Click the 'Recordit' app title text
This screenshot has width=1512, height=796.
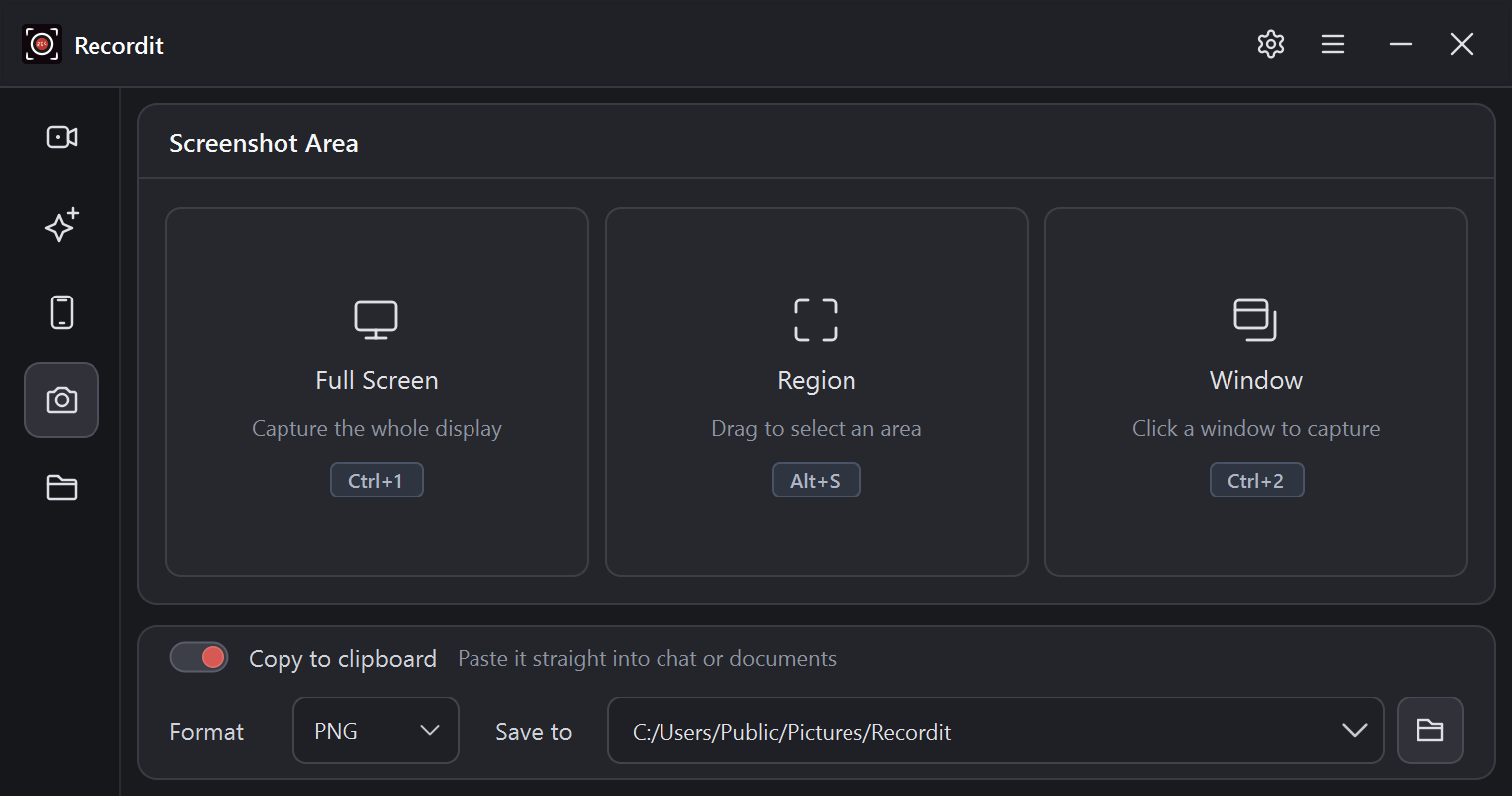tap(119, 45)
